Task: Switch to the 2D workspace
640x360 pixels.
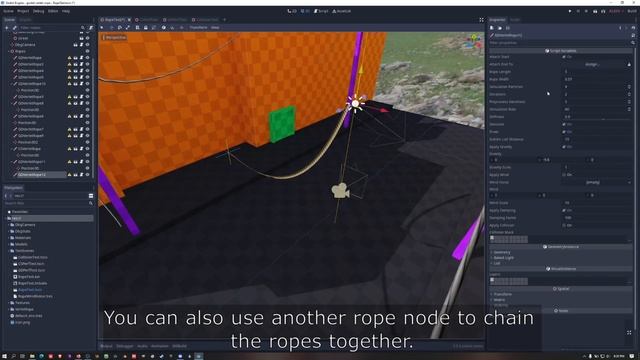Action: (x=292, y=11)
